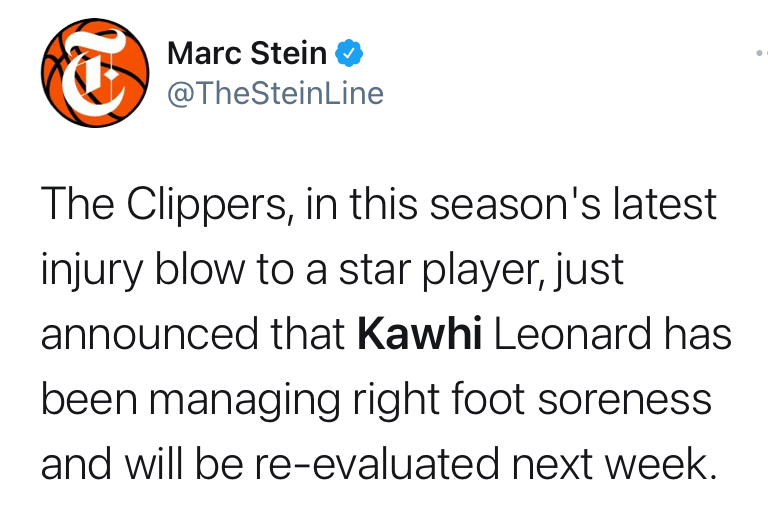Click the blue verified badge
768x528 pixels.
point(349,53)
